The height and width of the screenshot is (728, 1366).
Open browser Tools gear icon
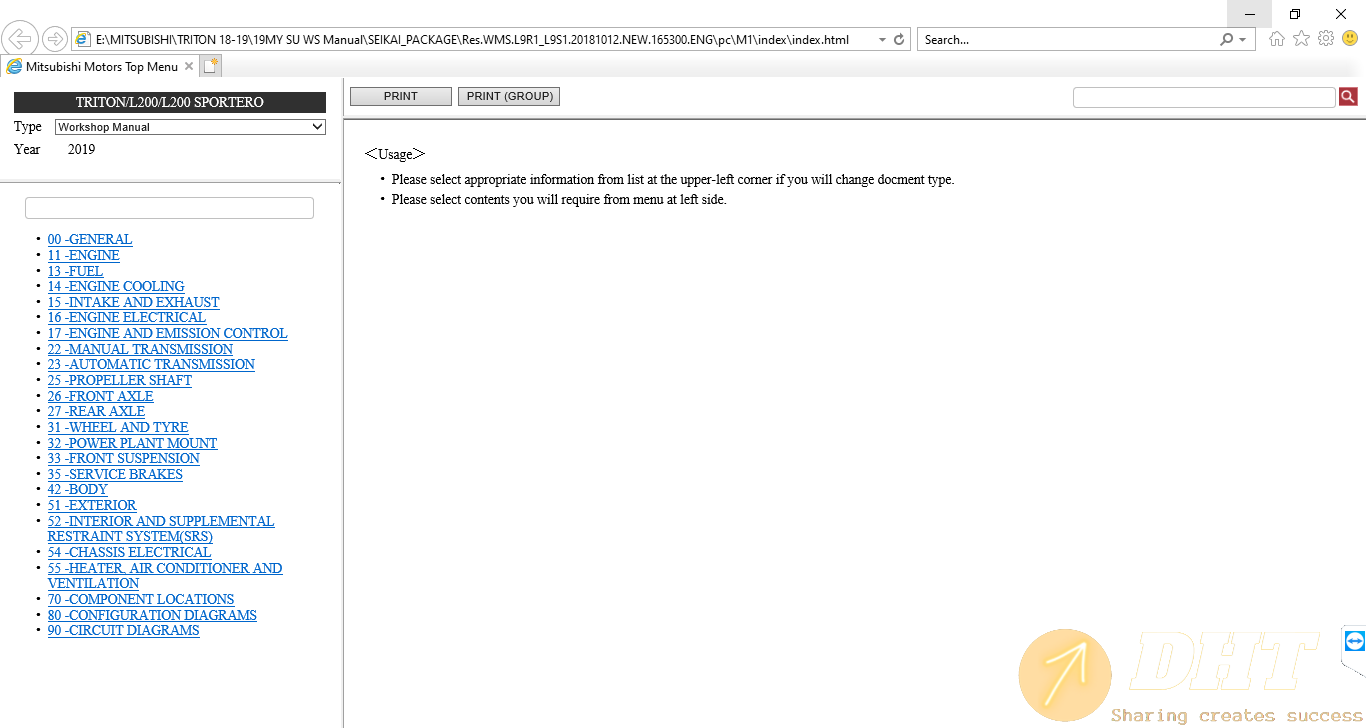point(1326,39)
